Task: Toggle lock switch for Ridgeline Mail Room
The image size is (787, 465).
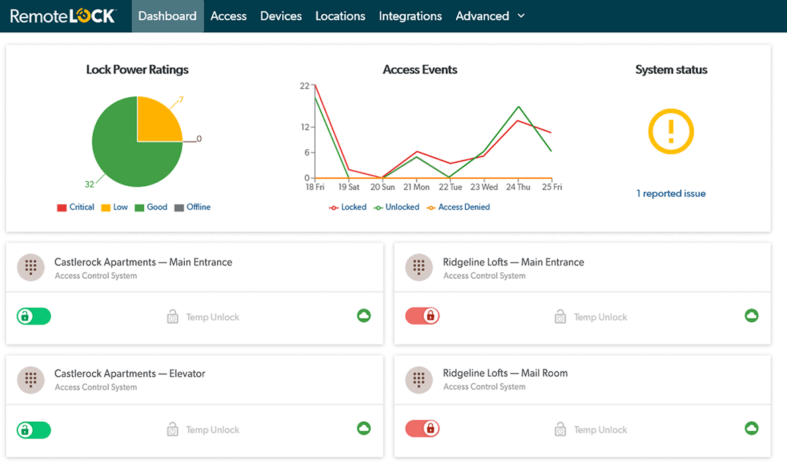Action: coord(422,428)
